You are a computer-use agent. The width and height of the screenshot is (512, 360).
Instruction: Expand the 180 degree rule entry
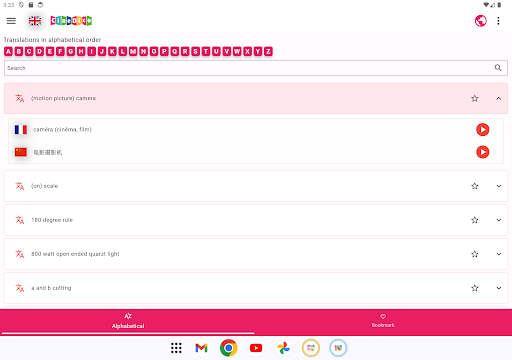tap(499, 220)
